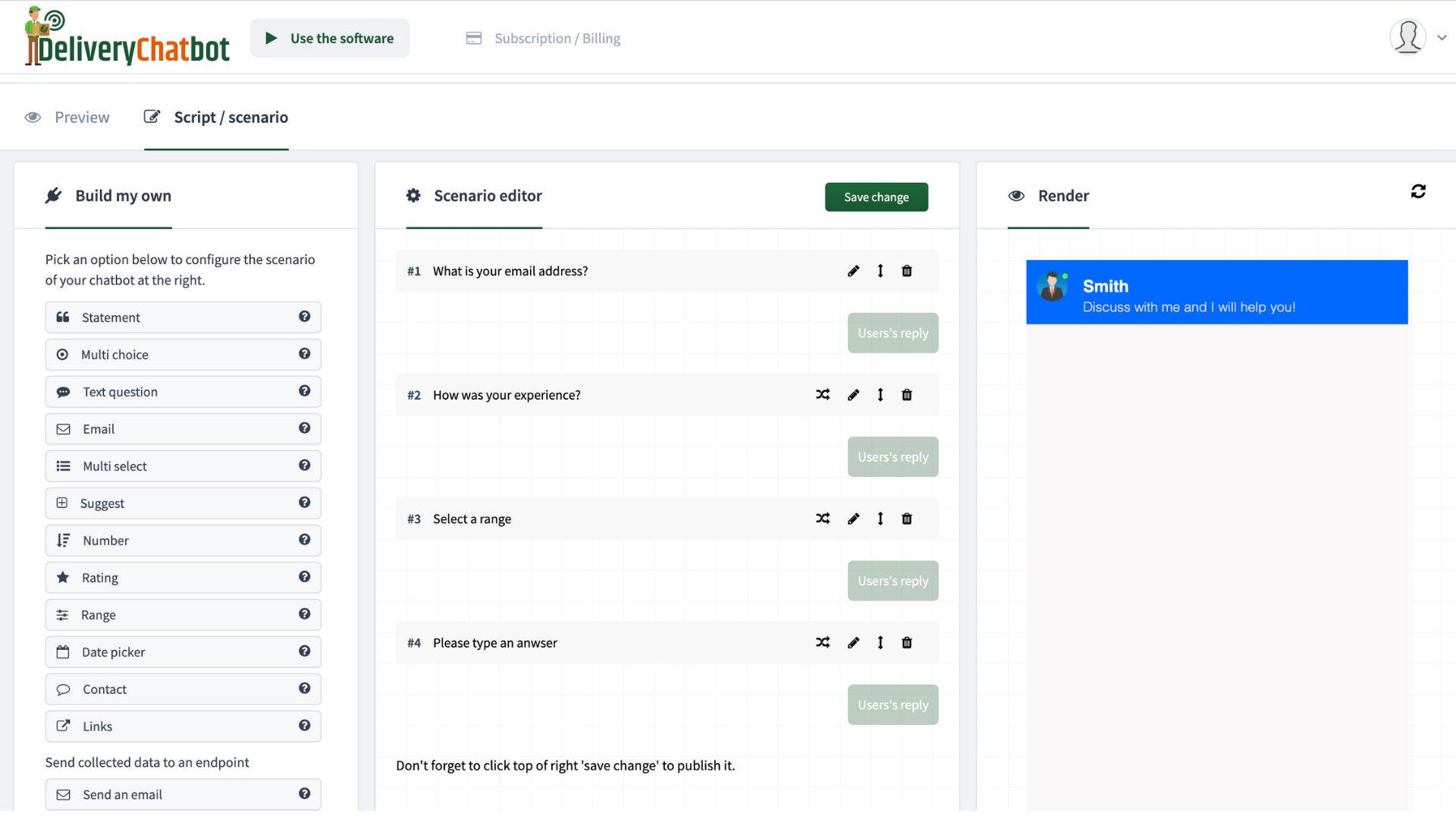Image resolution: width=1456 pixels, height=819 pixels.
Task: Click Smith chatbot header in Render
Action: pyautogui.click(x=1216, y=292)
